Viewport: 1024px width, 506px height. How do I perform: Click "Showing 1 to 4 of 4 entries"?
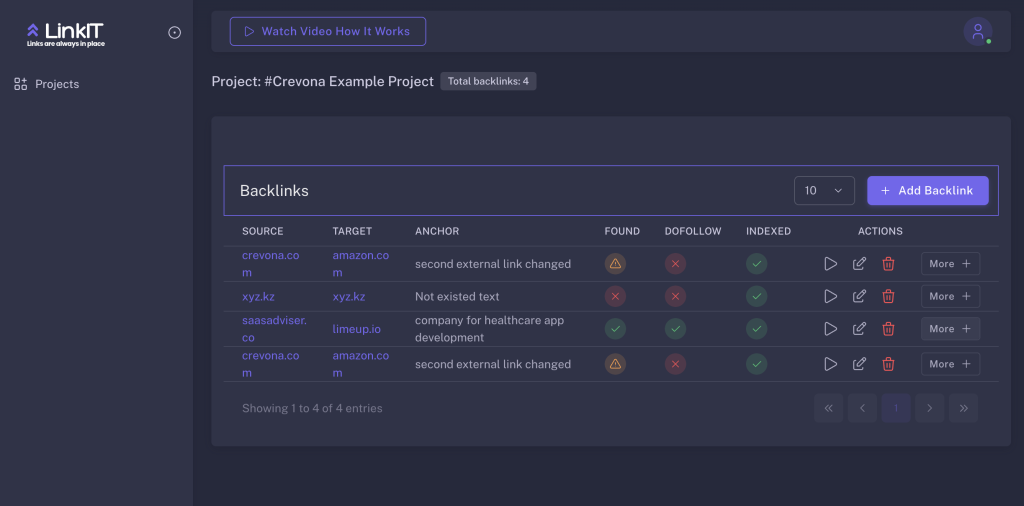click(312, 408)
